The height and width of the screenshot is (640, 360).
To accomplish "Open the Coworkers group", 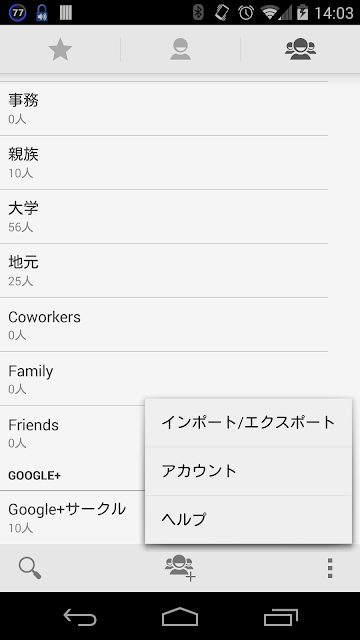I will [164, 324].
